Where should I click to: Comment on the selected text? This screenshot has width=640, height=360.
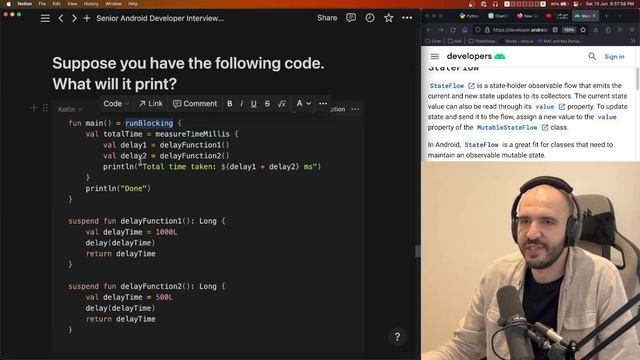pyautogui.click(x=195, y=104)
